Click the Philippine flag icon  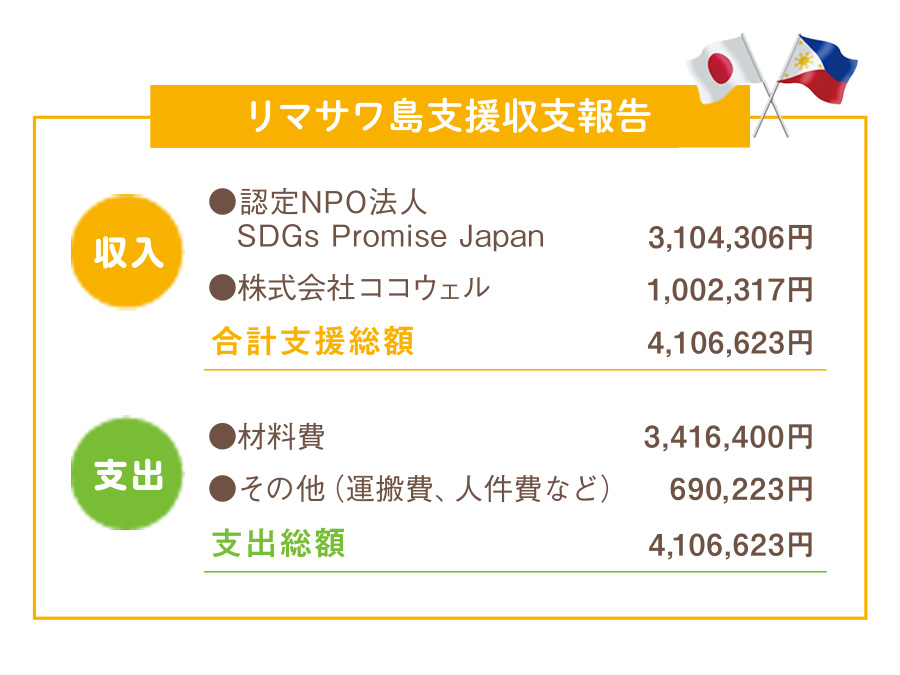tap(820, 69)
